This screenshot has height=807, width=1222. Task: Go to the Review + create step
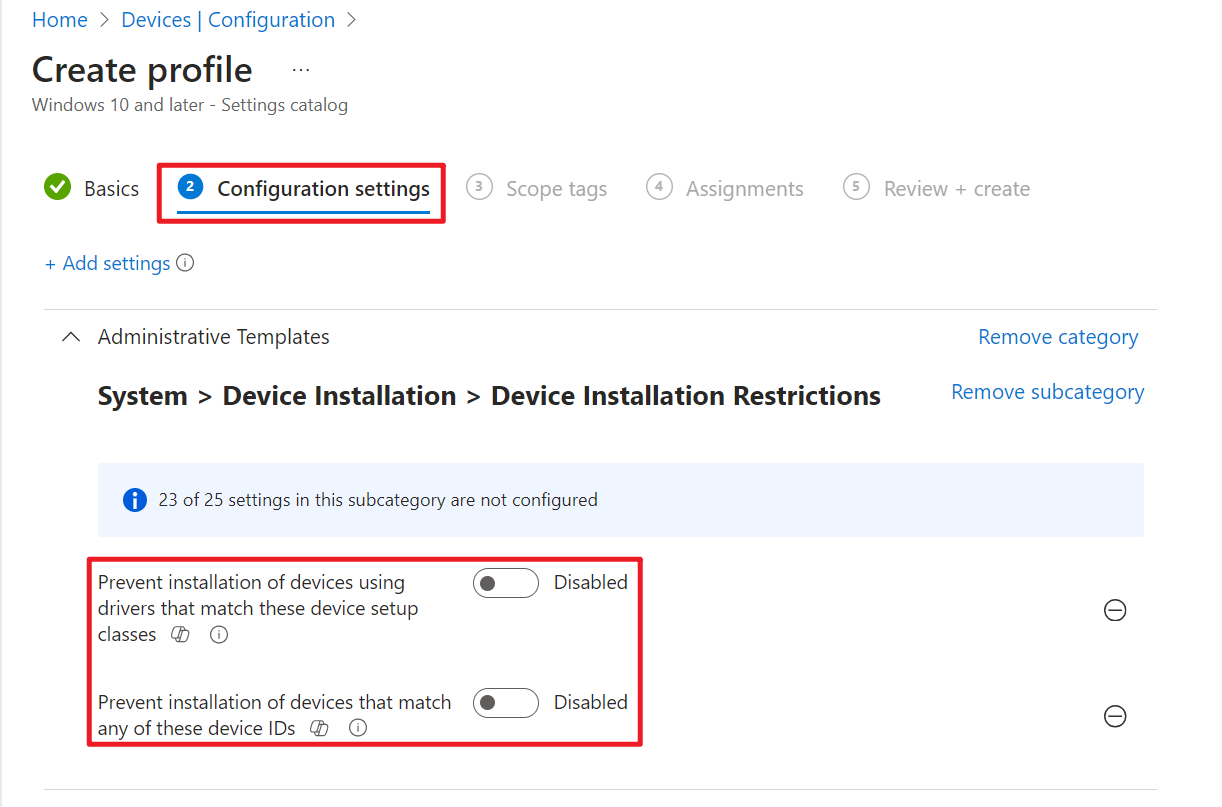pyautogui.click(x=957, y=188)
